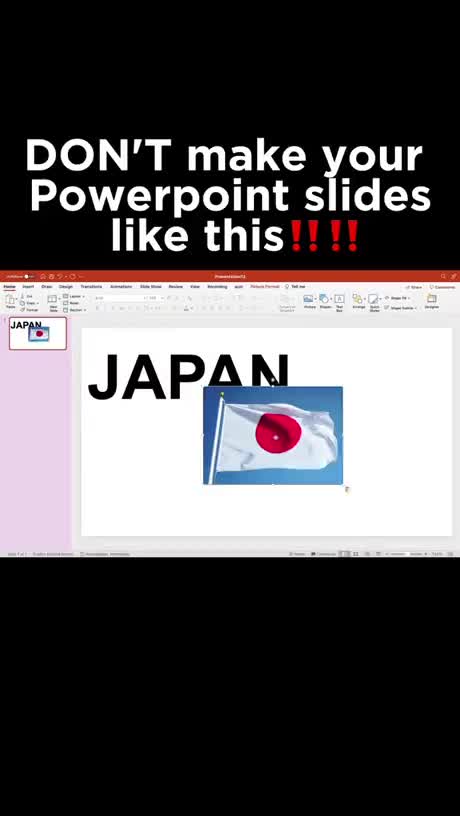Viewport: 460px width, 816px height.
Task: Click the Reset slide button
Action: pyautogui.click(x=72, y=303)
